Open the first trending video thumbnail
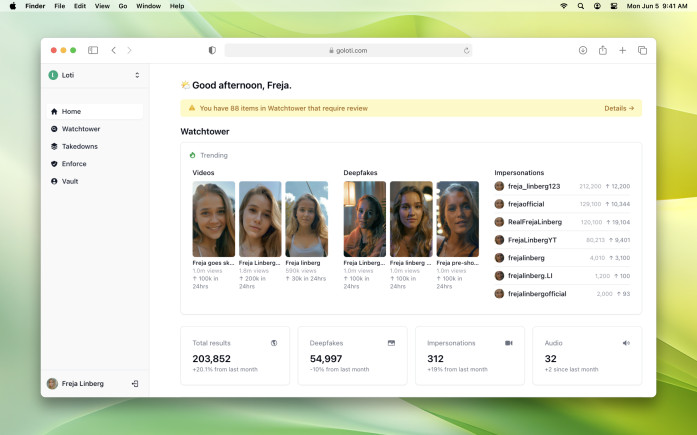Image resolution: width=697 pixels, height=435 pixels. click(x=213, y=219)
